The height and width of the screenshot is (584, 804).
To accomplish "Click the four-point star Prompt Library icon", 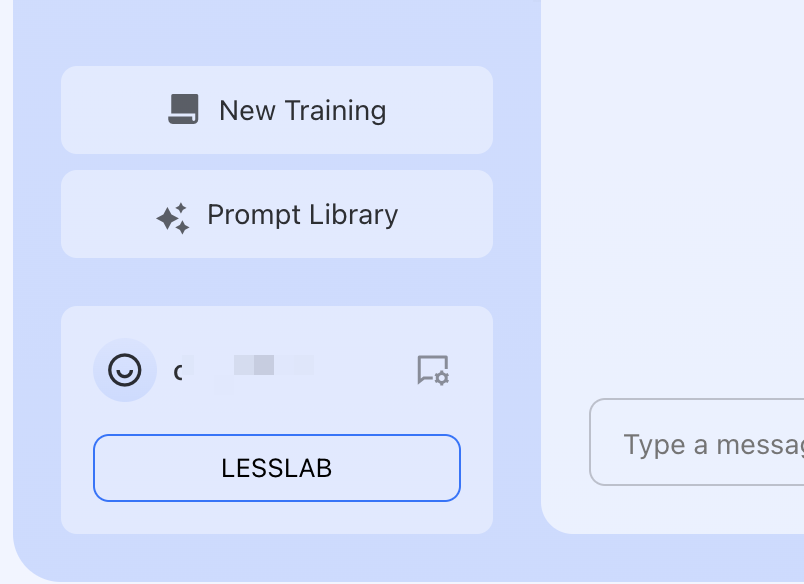I will 173,217.
